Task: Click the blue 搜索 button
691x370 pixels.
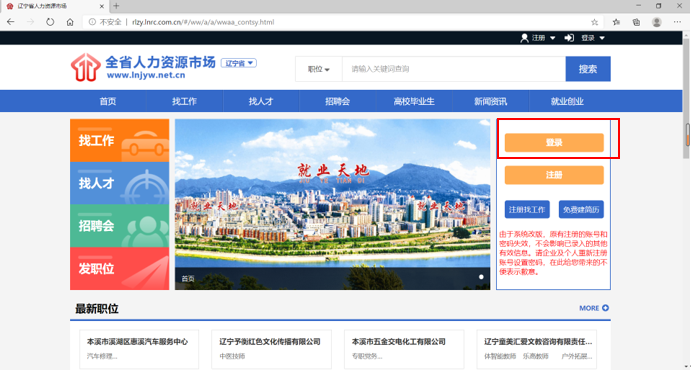Action: click(588, 69)
